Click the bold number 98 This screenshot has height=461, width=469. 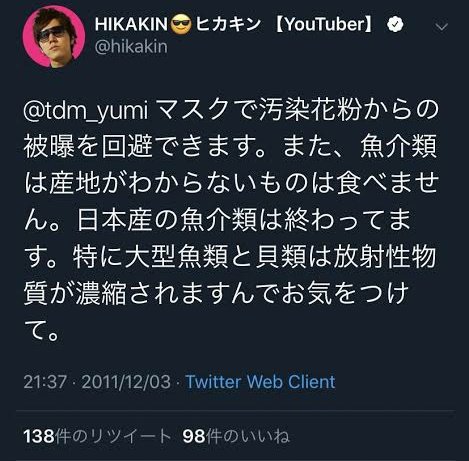(x=194, y=436)
